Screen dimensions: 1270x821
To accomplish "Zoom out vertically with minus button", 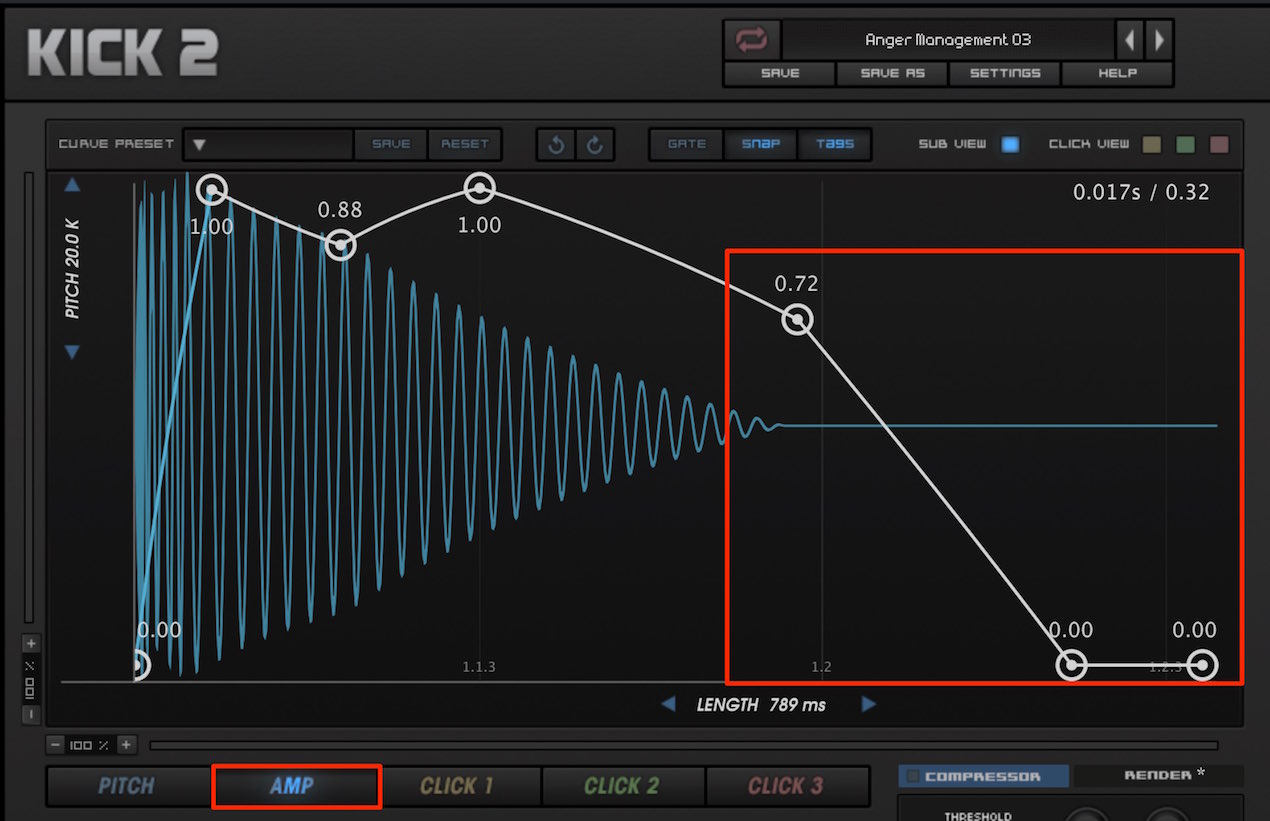I will pyautogui.click(x=30, y=714).
